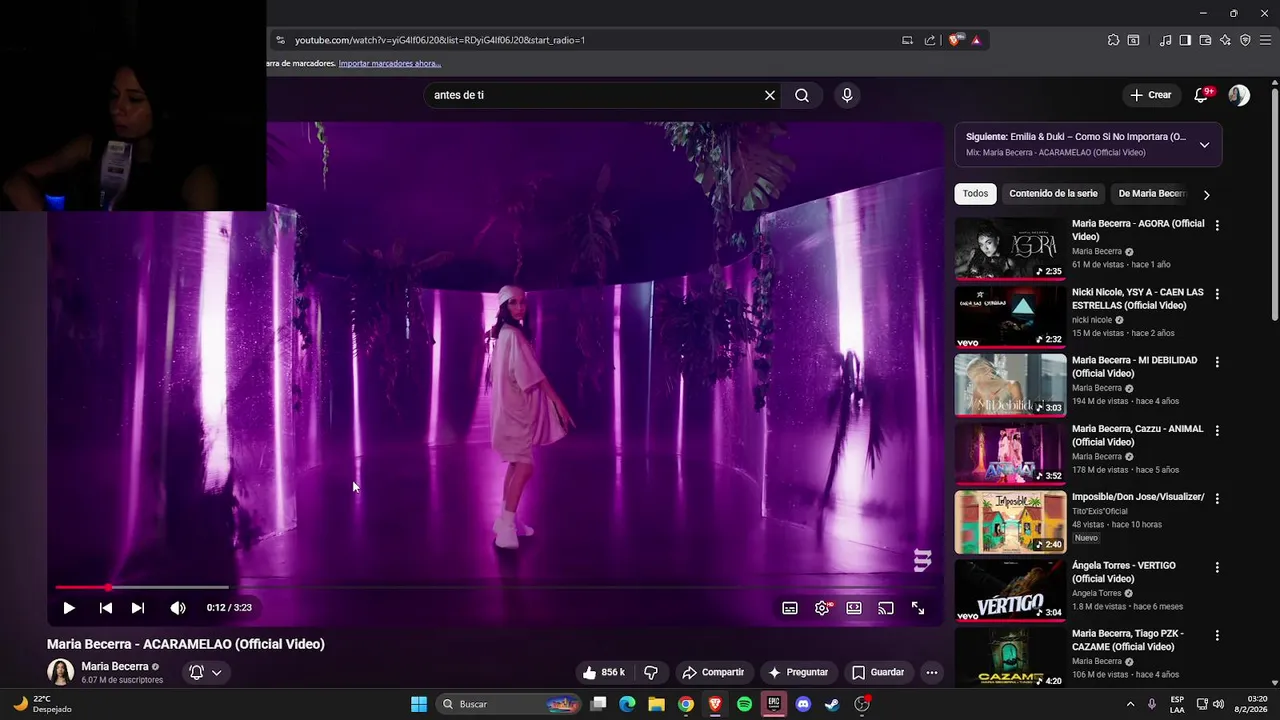This screenshot has width=1280, height=720.
Task: Open Brave Shields lion icon
Action: 955,40
